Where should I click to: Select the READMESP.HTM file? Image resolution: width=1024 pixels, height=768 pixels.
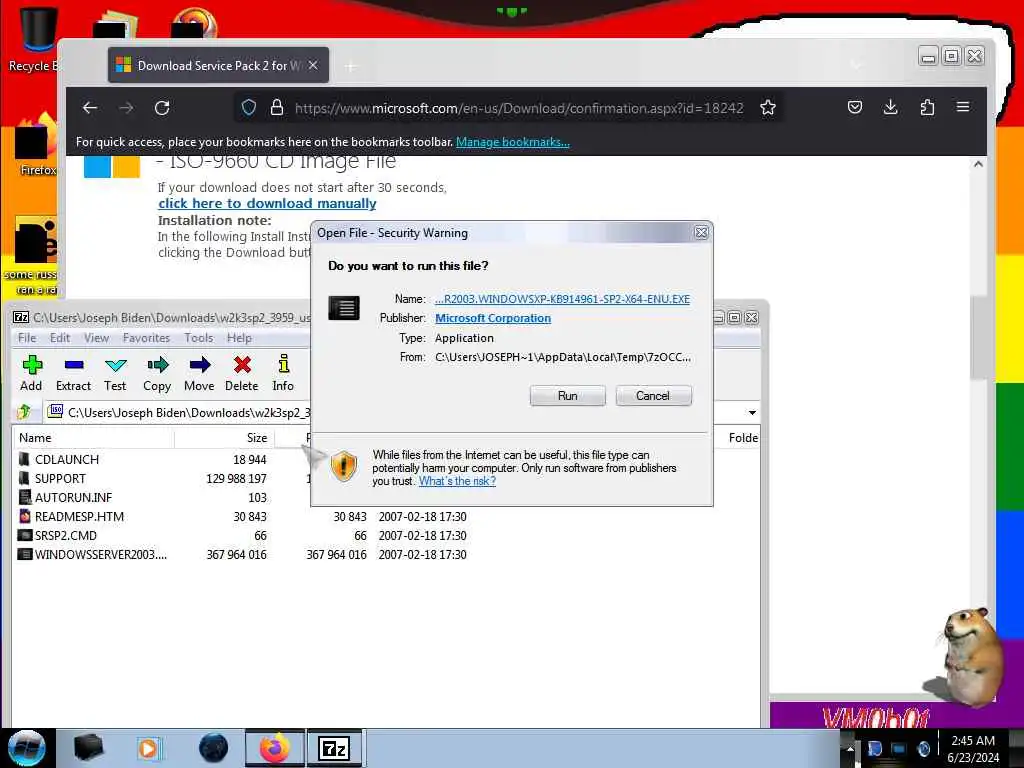point(242,517)
